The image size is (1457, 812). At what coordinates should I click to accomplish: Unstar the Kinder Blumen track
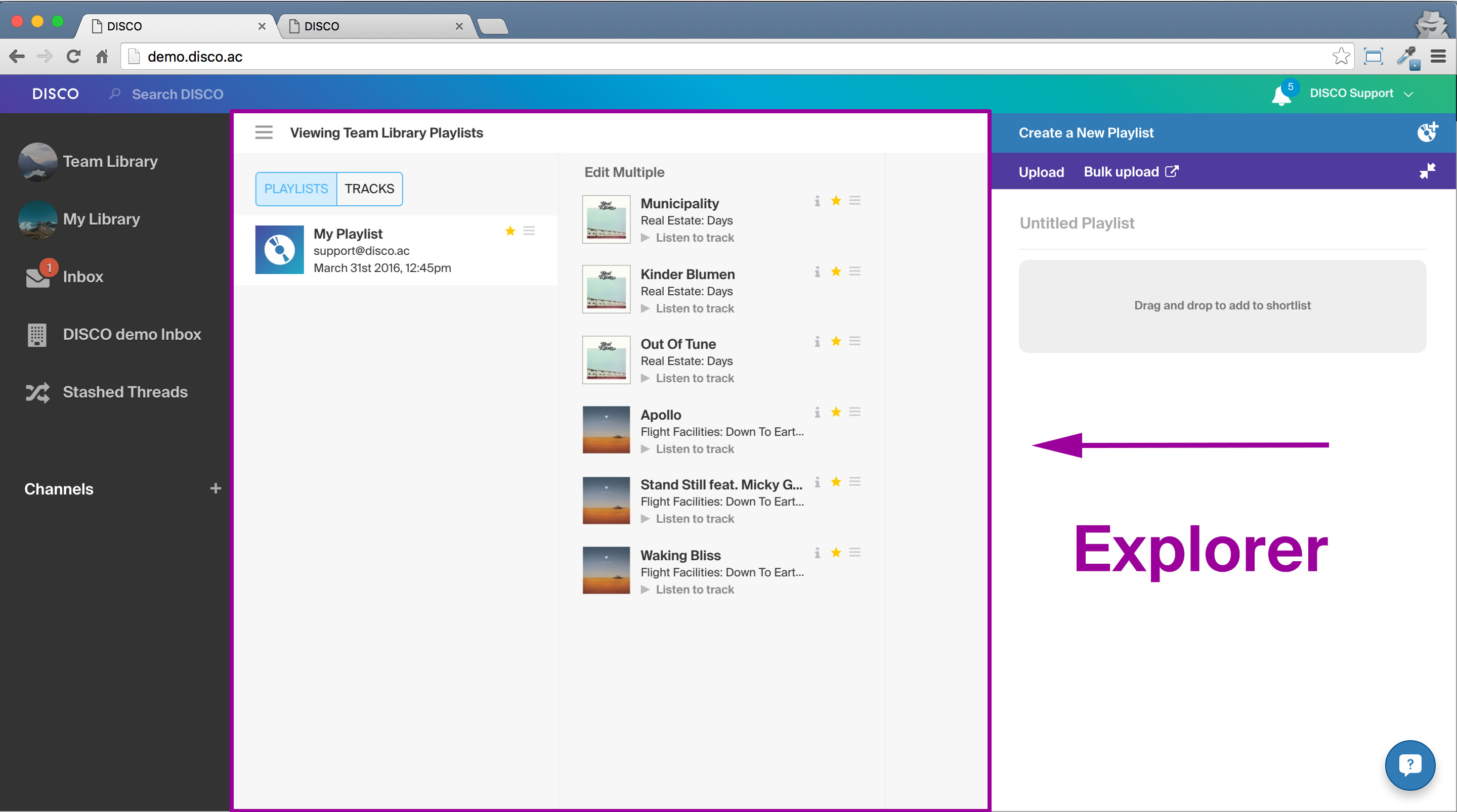pos(836,272)
